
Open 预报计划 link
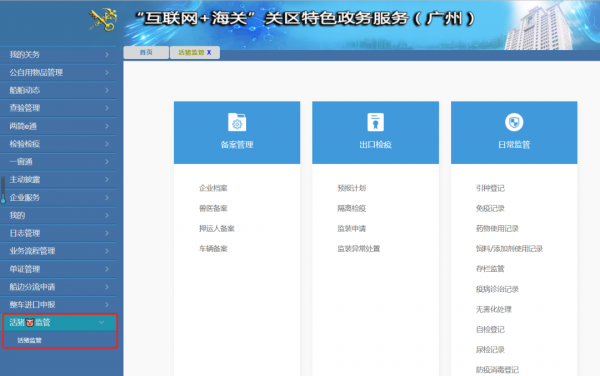(x=352, y=188)
